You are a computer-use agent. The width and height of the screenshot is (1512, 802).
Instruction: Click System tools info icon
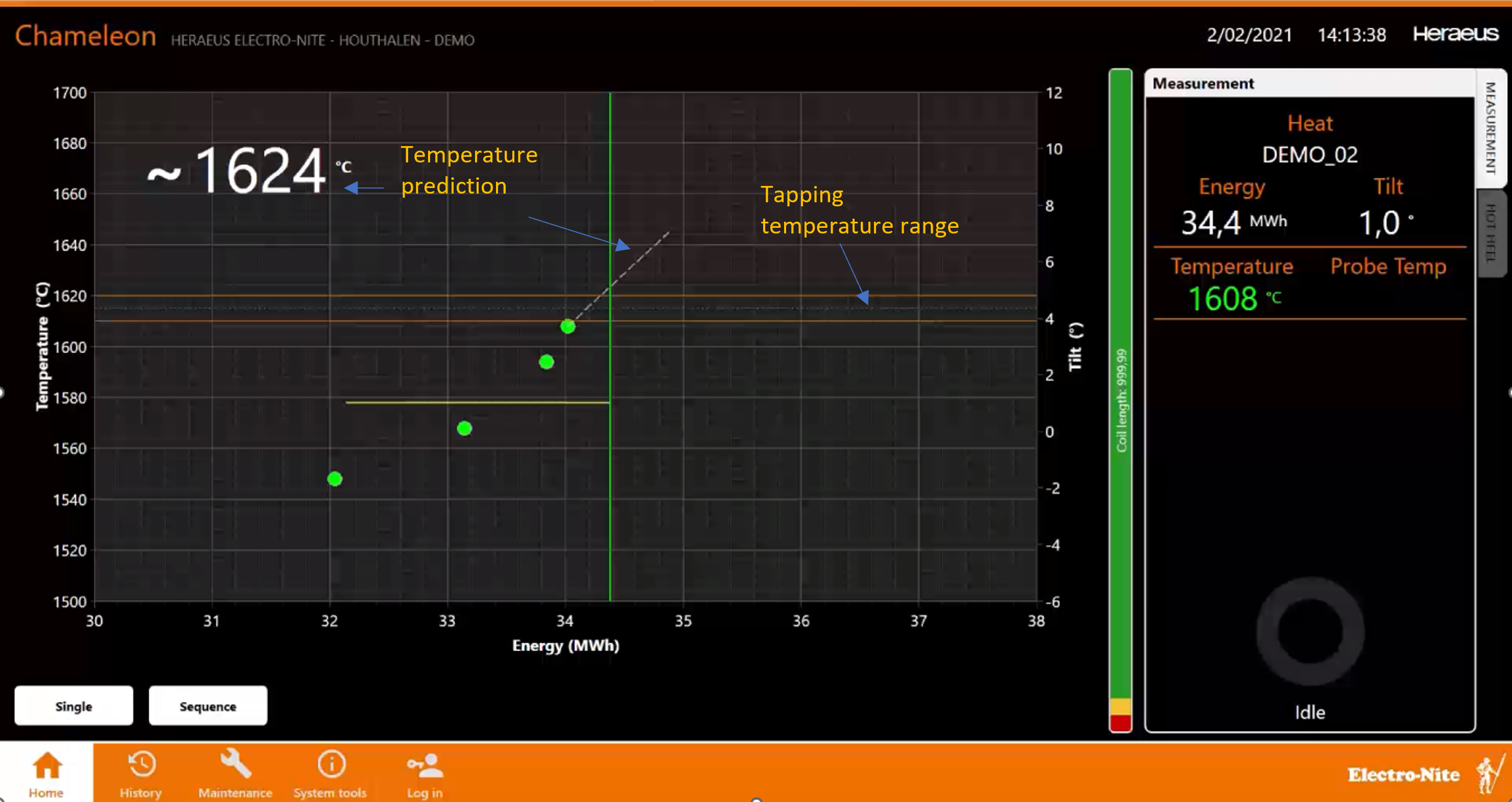331,764
